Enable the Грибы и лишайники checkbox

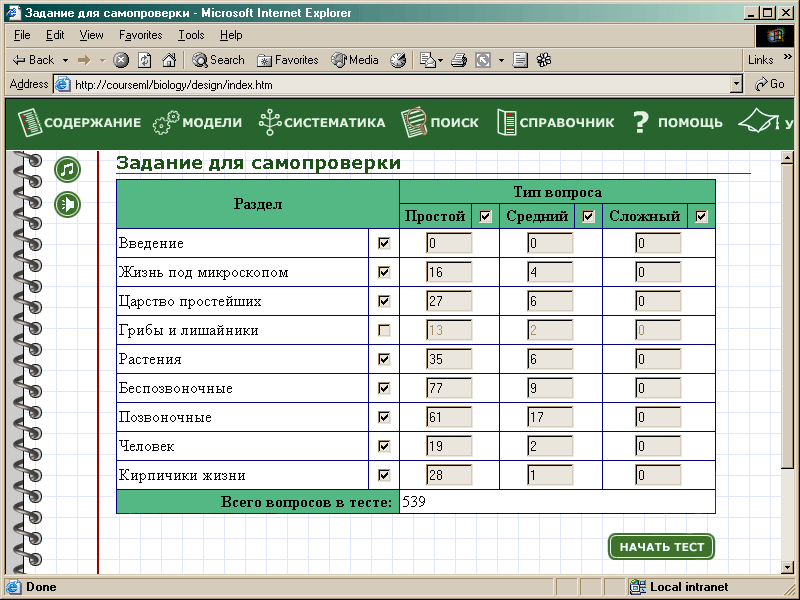click(x=384, y=330)
